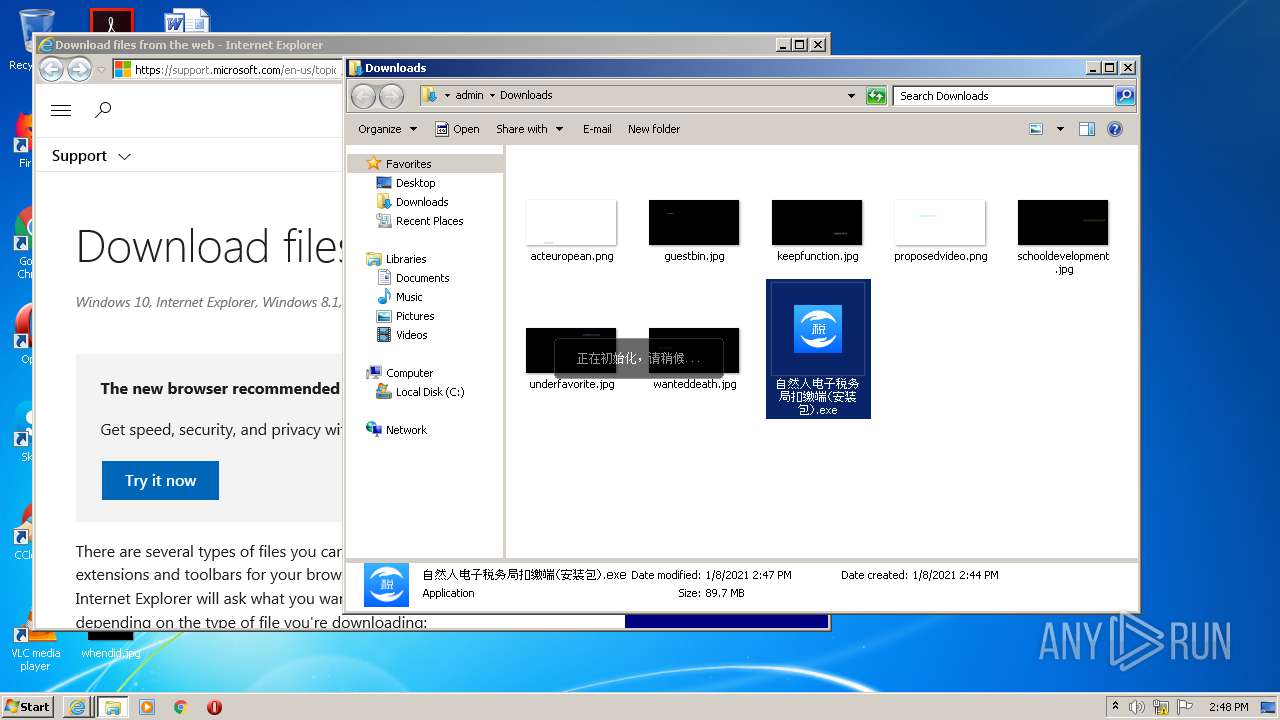Click the Chinese tax installer exe icon
The width and height of the screenshot is (1280, 720).
coord(818,330)
